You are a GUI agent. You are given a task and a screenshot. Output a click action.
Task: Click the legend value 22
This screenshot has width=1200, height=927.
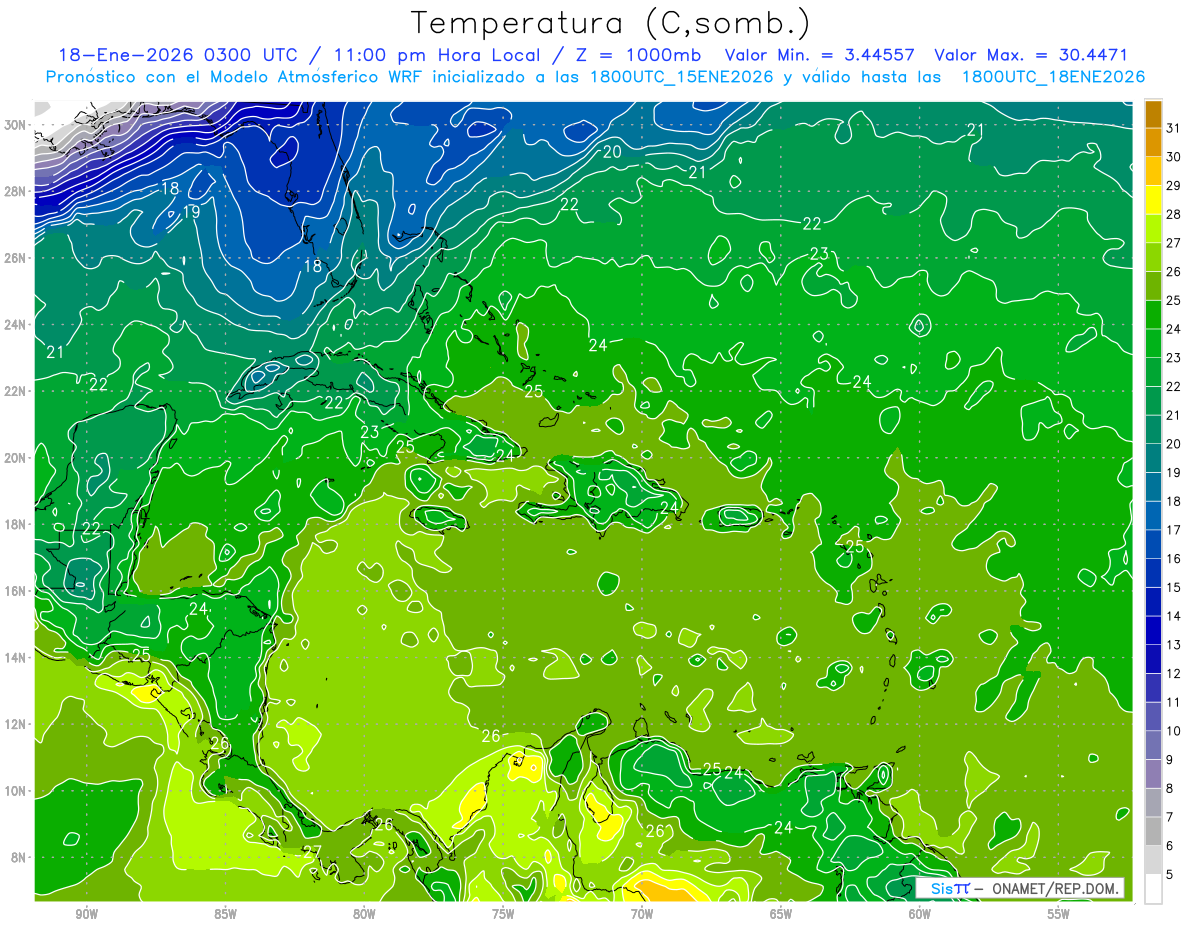(x=1173, y=386)
